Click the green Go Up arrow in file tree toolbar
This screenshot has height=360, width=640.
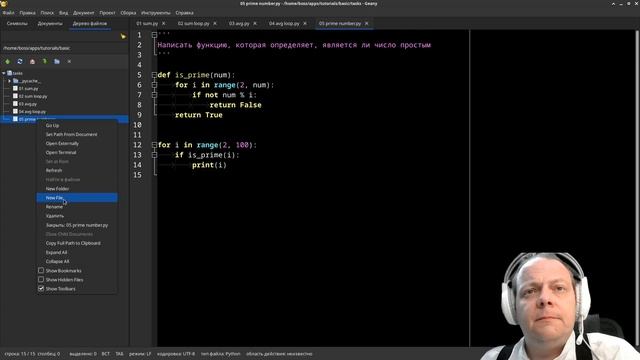point(7,61)
